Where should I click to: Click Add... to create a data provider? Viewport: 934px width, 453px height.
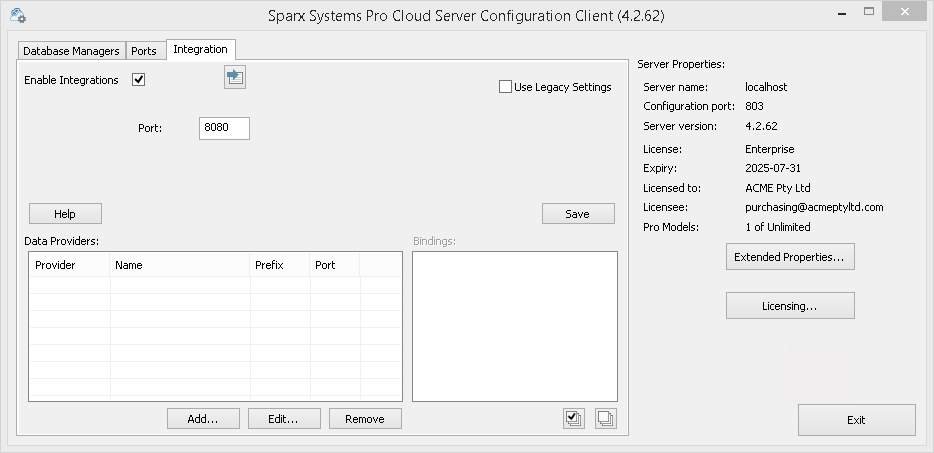click(203, 419)
